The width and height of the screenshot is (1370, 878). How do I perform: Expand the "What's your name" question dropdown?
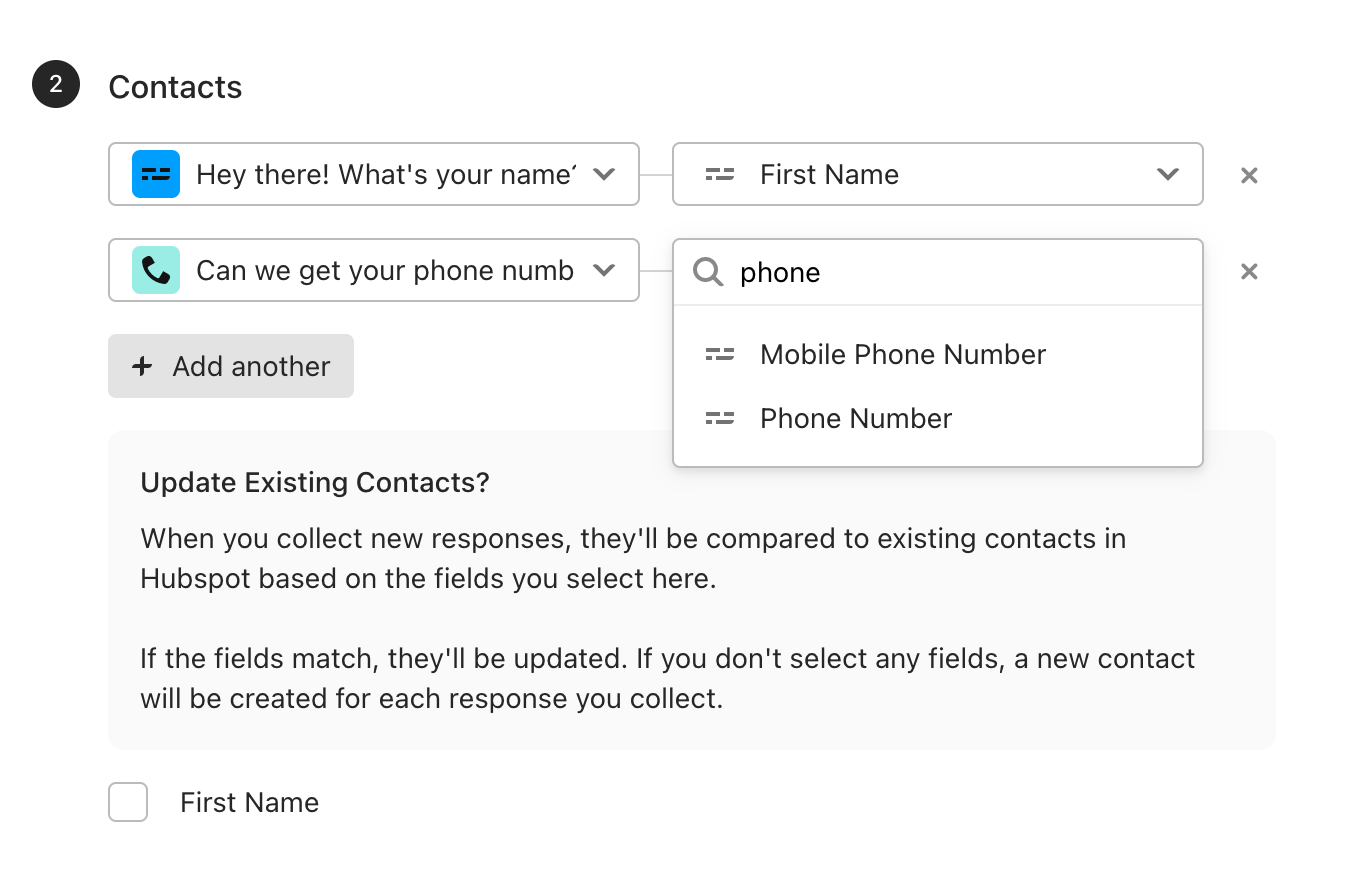pyautogui.click(x=604, y=174)
